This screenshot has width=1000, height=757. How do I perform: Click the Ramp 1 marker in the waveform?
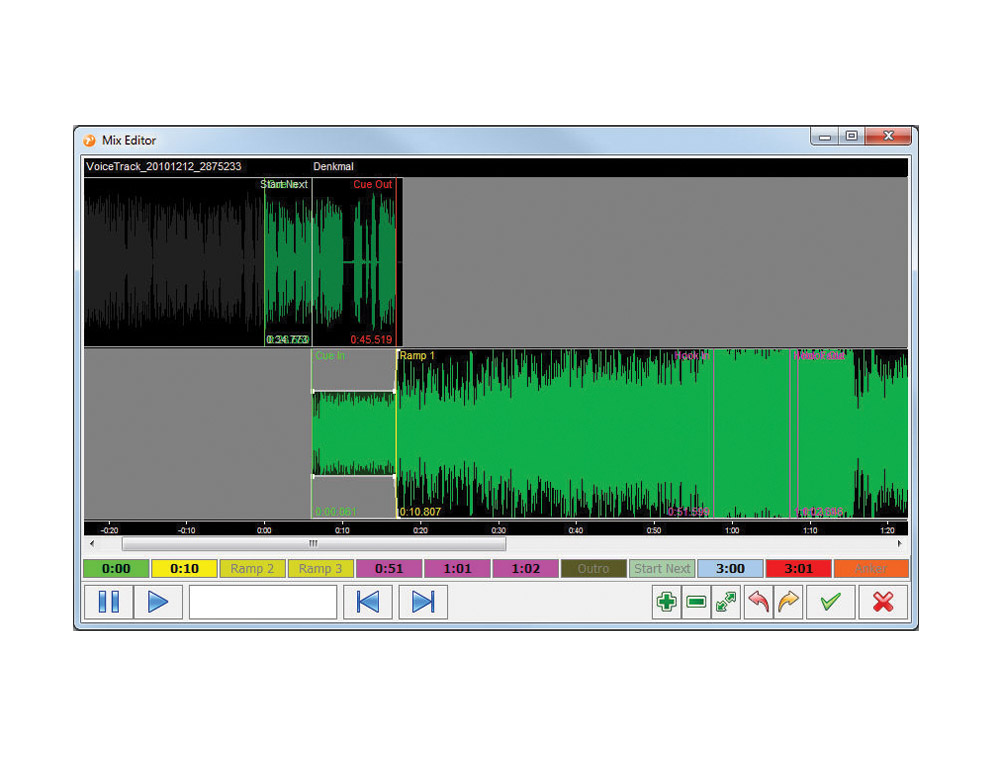pyautogui.click(x=416, y=356)
